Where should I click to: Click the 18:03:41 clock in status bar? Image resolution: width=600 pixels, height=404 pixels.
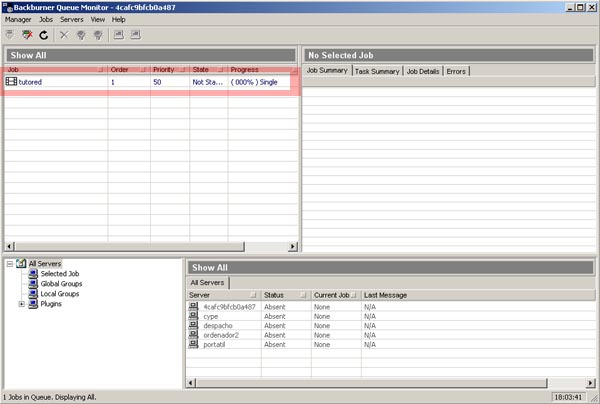(568, 397)
